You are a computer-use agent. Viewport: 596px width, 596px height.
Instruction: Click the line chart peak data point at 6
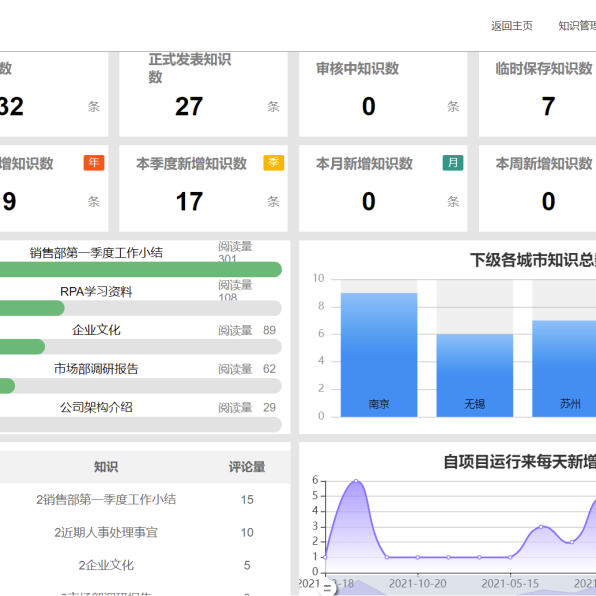(x=356, y=481)
